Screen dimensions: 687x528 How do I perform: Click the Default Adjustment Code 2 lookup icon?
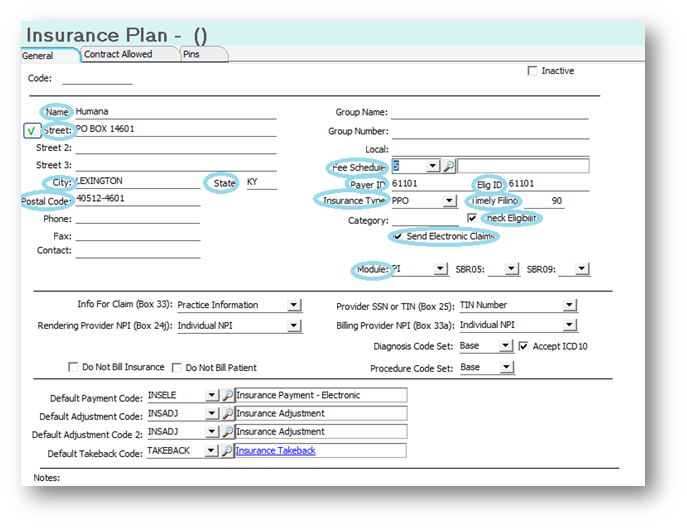(x=227, y=432)
